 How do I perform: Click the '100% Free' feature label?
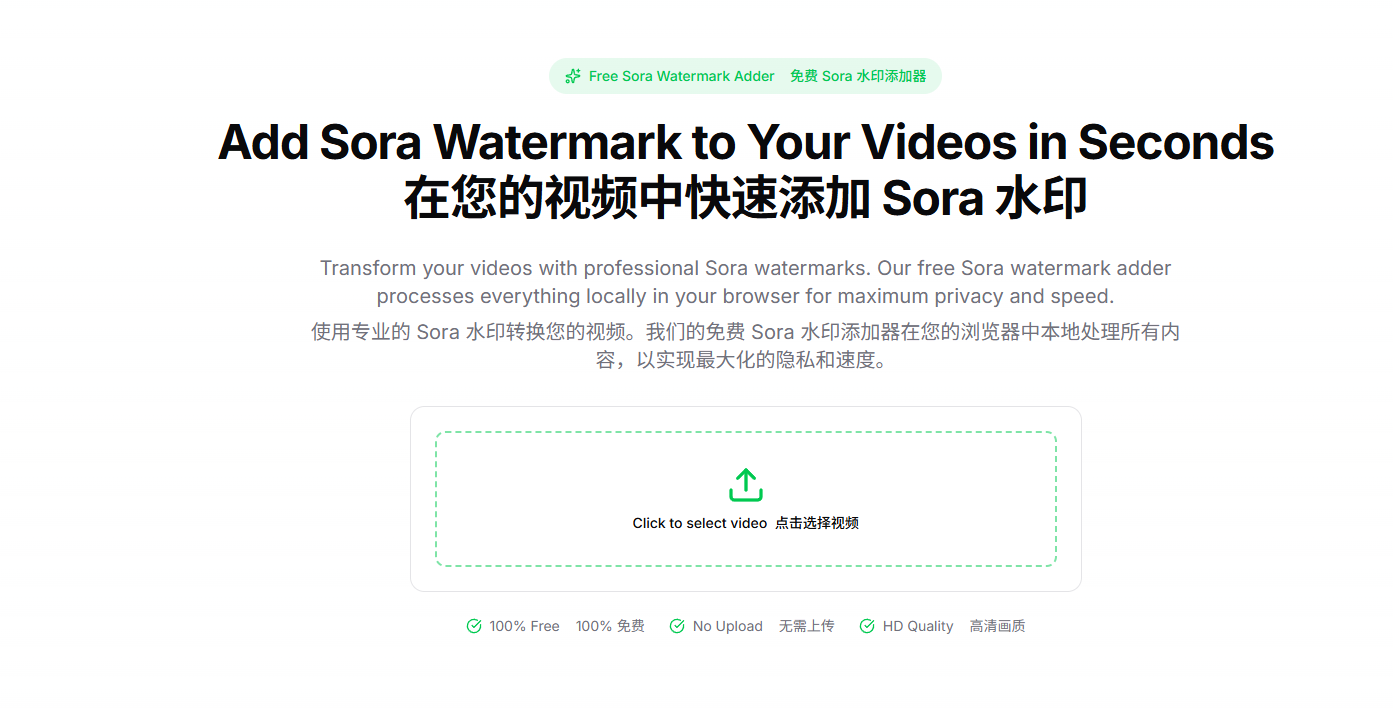[524, 626]
